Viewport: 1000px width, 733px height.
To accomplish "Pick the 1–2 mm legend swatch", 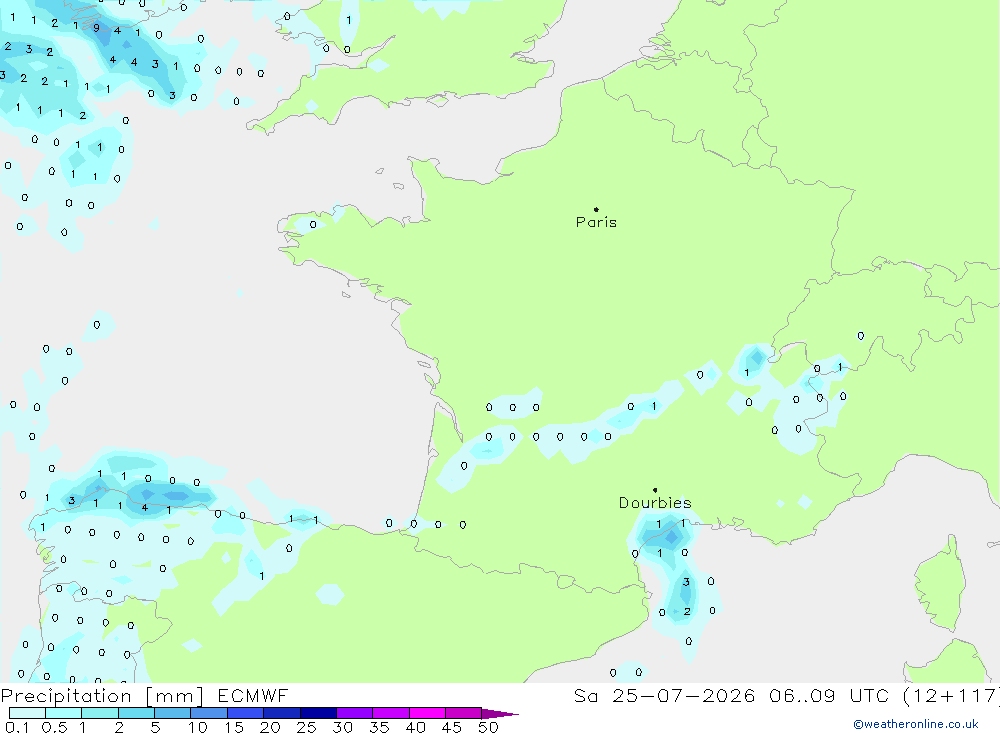I will click(100, 713).
